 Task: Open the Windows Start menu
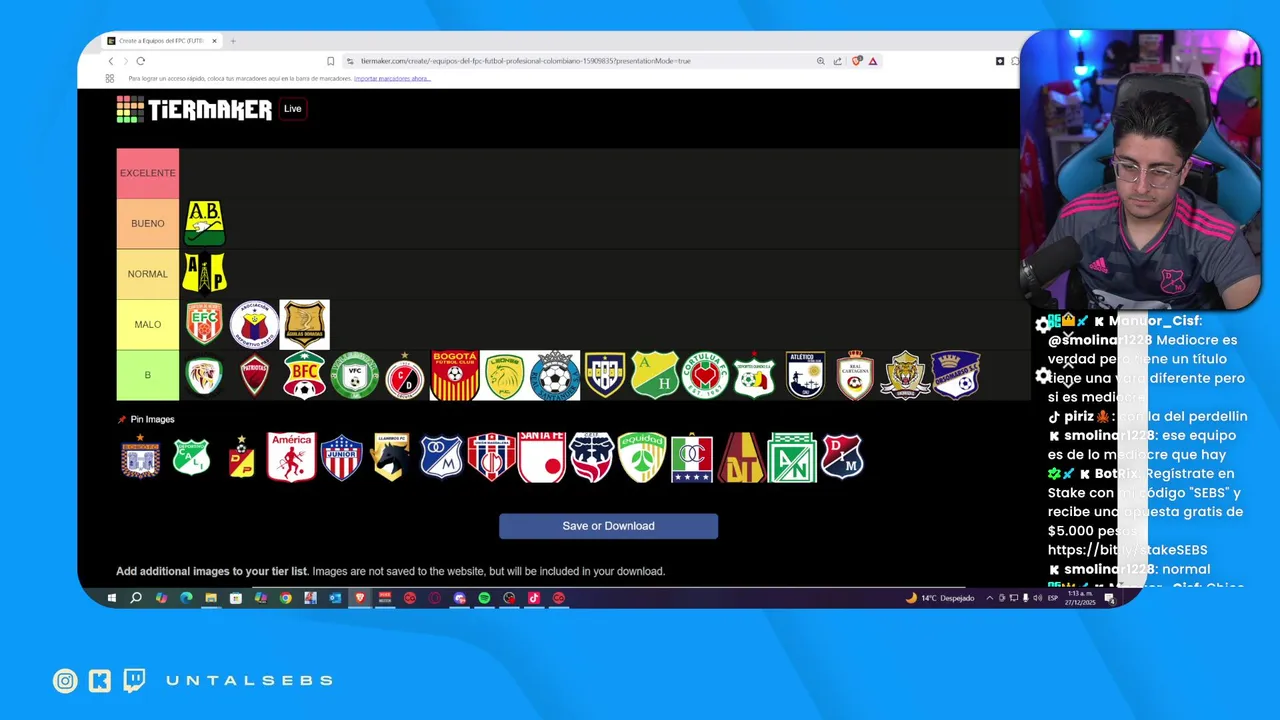pyautogui.click(x=111, y=598)
